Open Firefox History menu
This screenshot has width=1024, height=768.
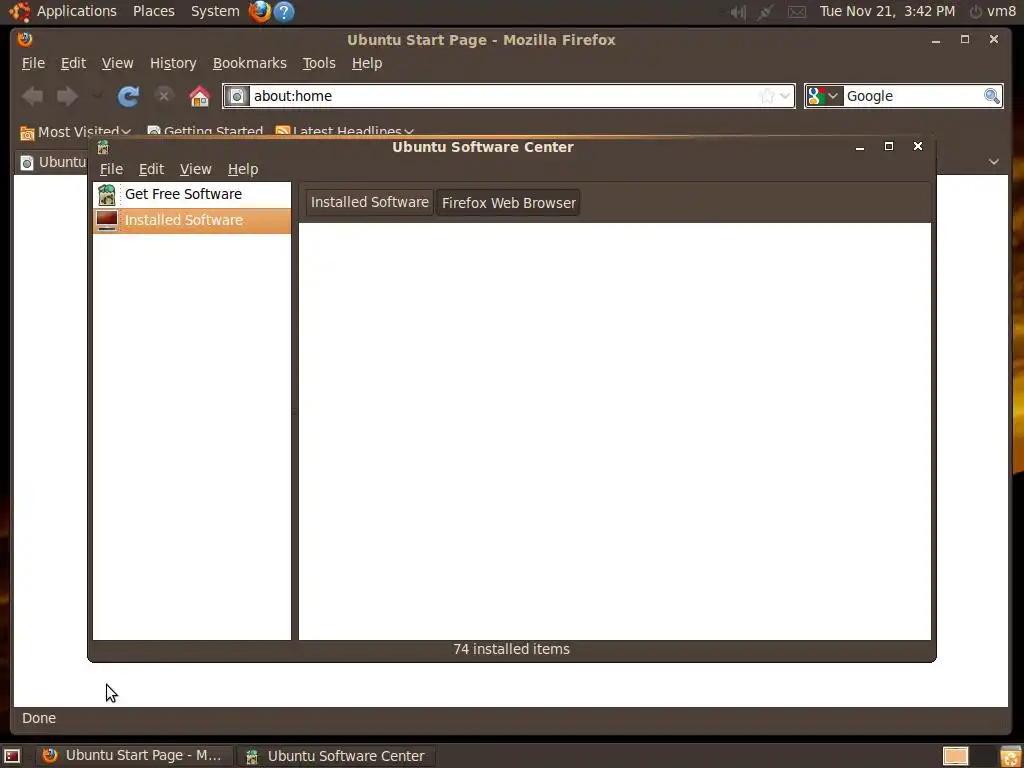(x=173, y=63)
